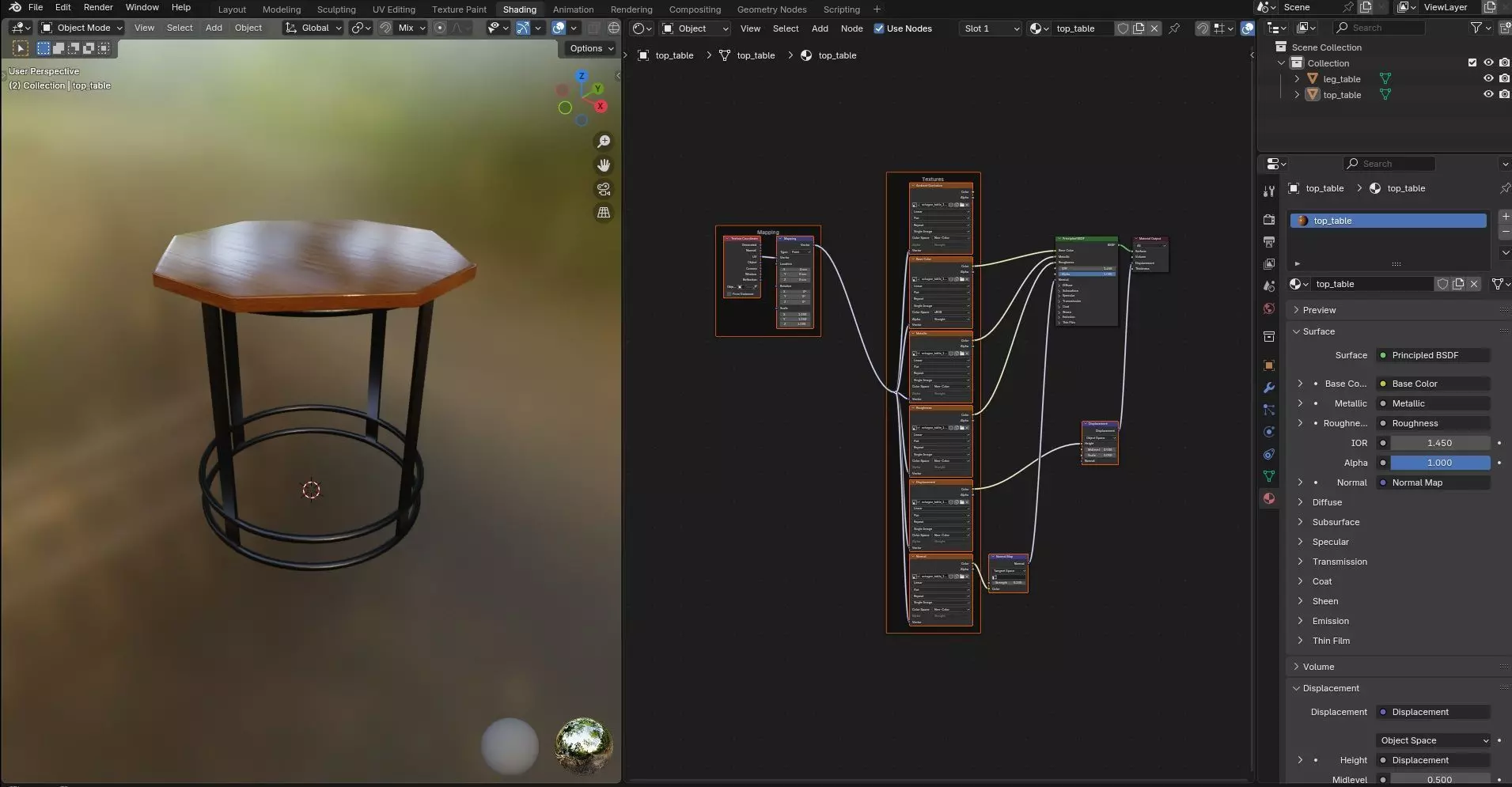This screenshot has height=787, width=1512.
Task: Click the viewport zoom magnifier icon
Action: [x=604, y=142]
